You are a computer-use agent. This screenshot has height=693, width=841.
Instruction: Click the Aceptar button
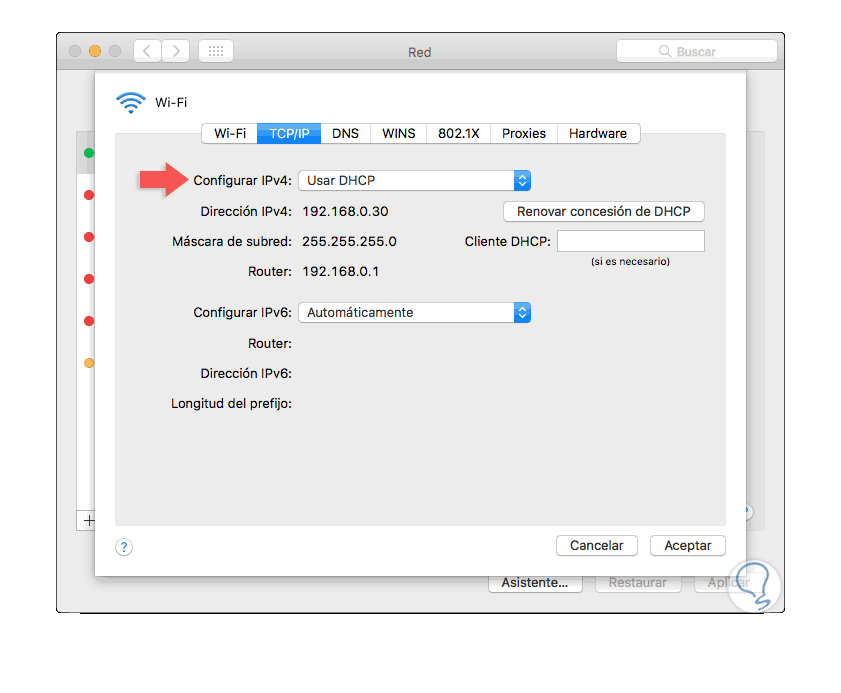pyautogui.click(x=688, y=545)
